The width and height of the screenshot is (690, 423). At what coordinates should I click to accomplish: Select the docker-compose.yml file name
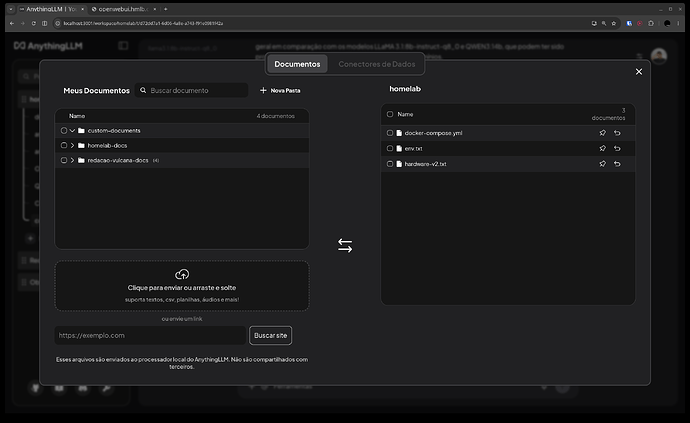(433, 133)
